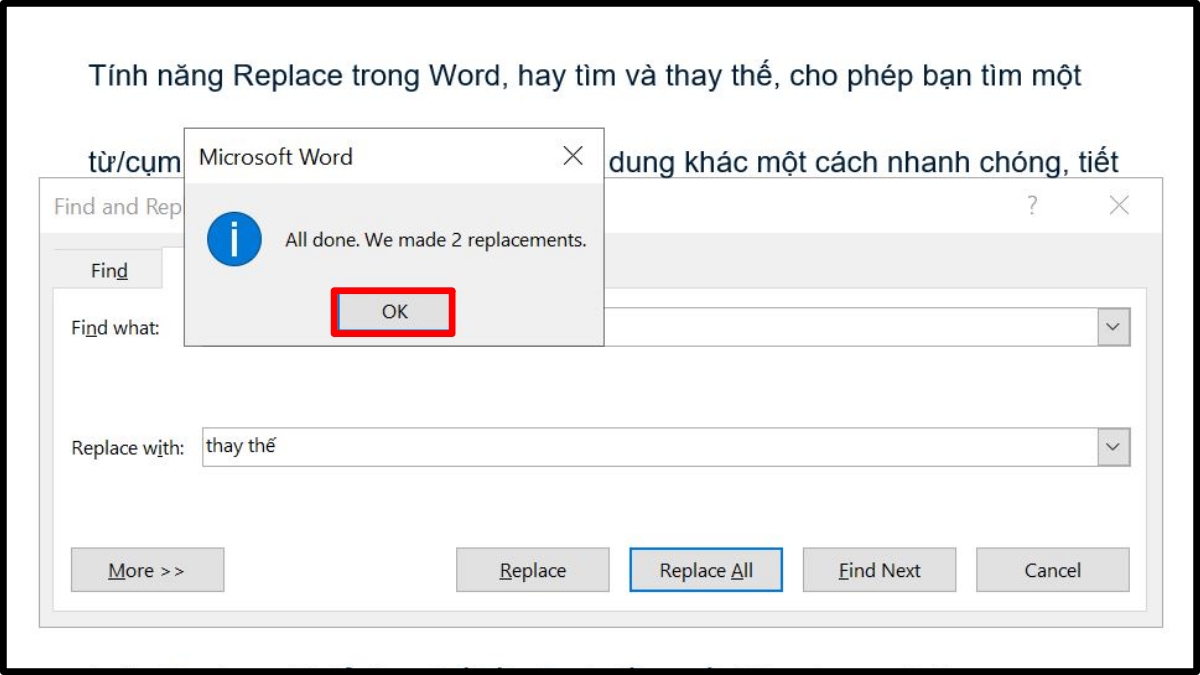Click the Replace with text field
Image resolution: width=1200 pixels, height=675 pixels.
point(650,447)
